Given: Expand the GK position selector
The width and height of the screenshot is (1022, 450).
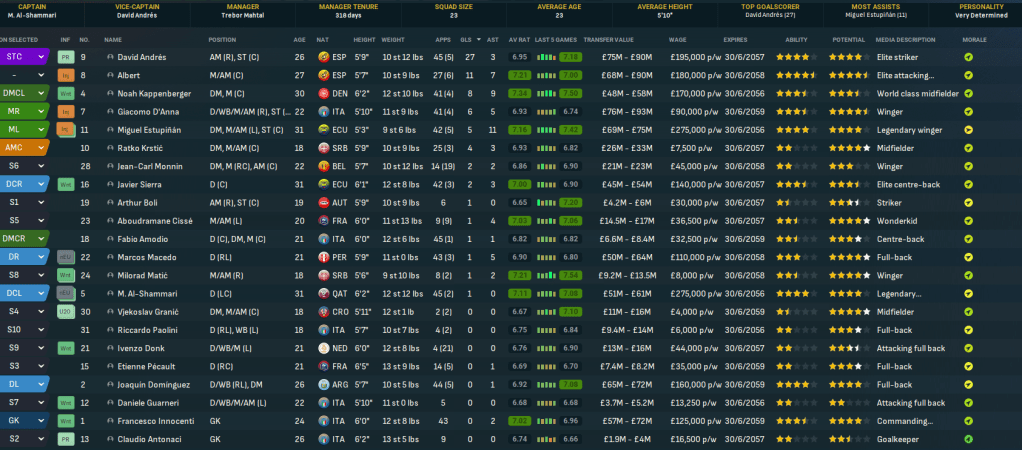Looking at the screenshot, I should pos(41,421).
